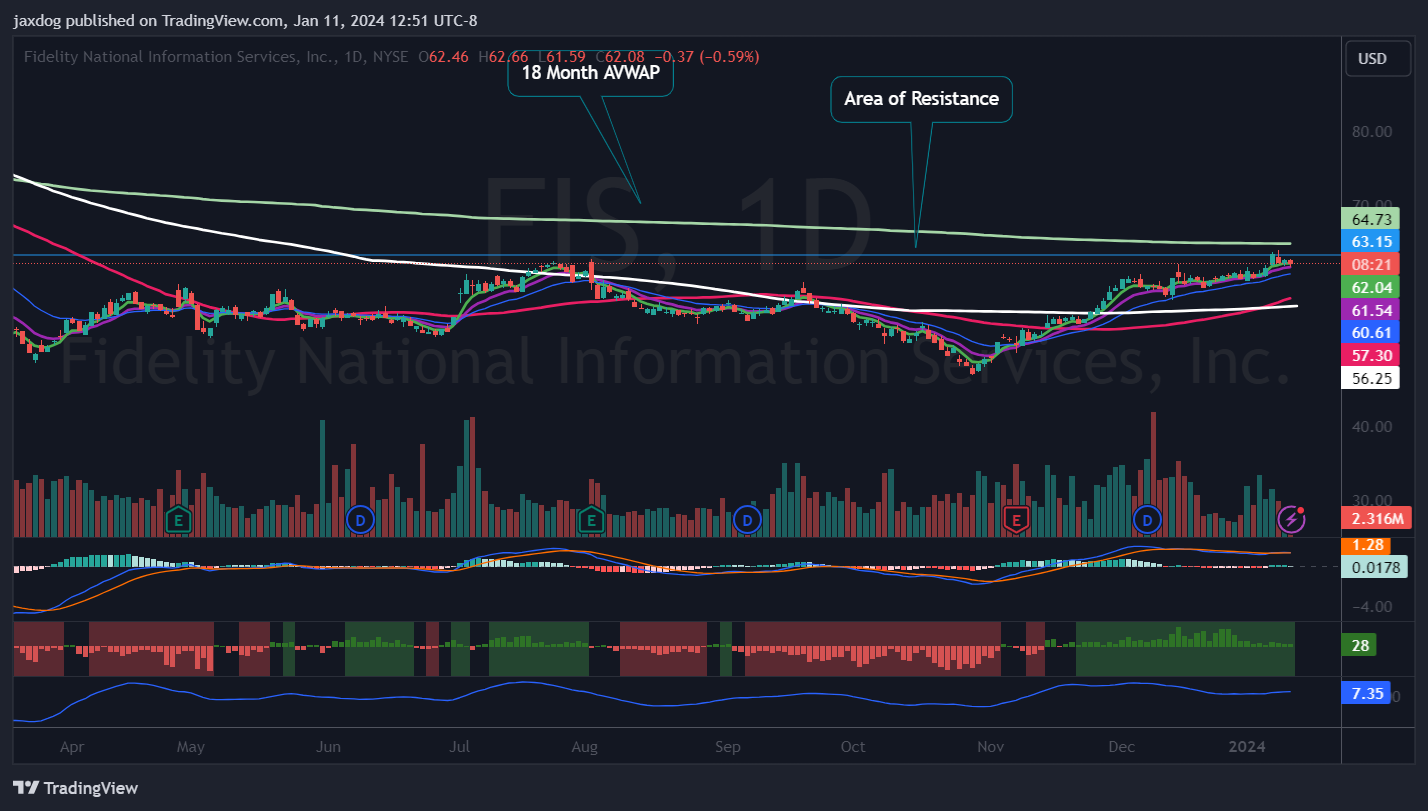Click the Oct label on time axis
This screenshot has width=1428, height=811.
[853, 747]
